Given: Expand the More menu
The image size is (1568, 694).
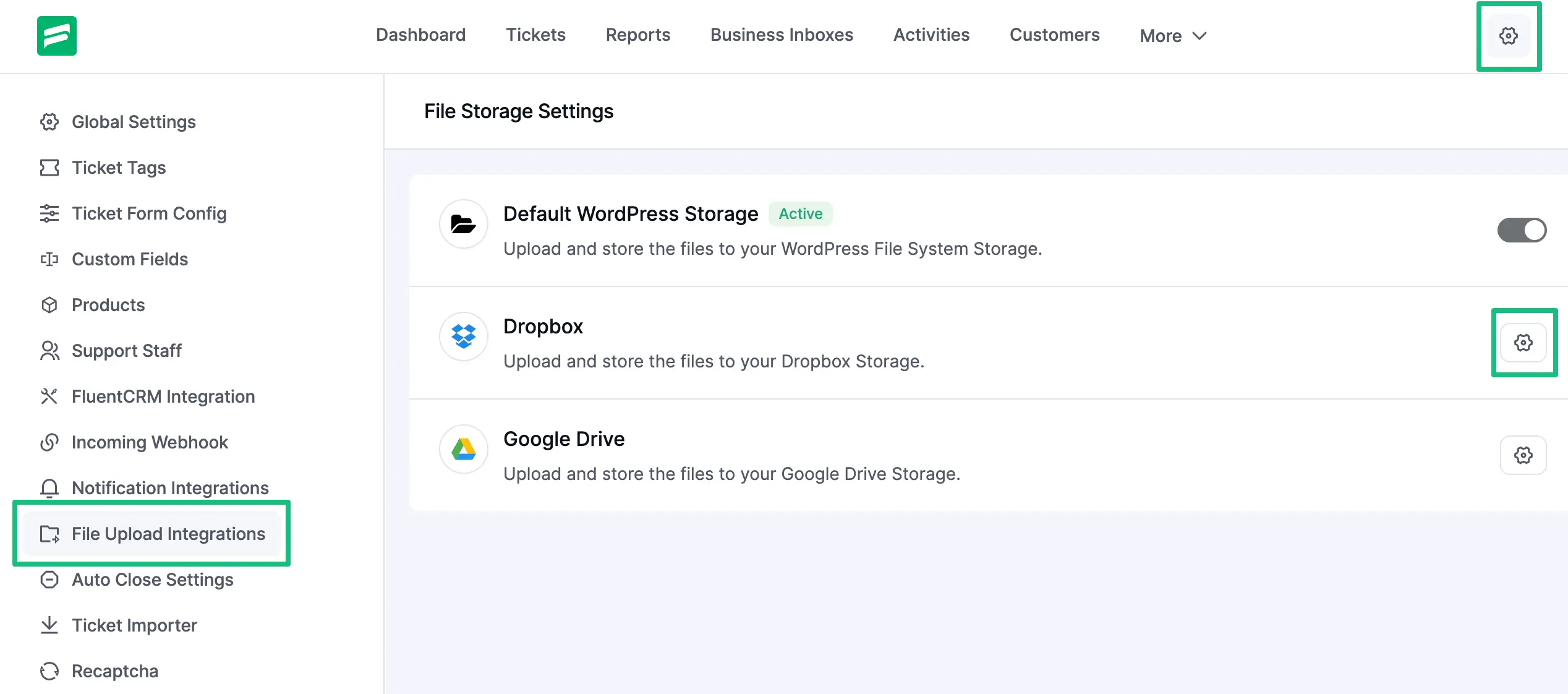Looking at the screenshot, I should 1172,35.
